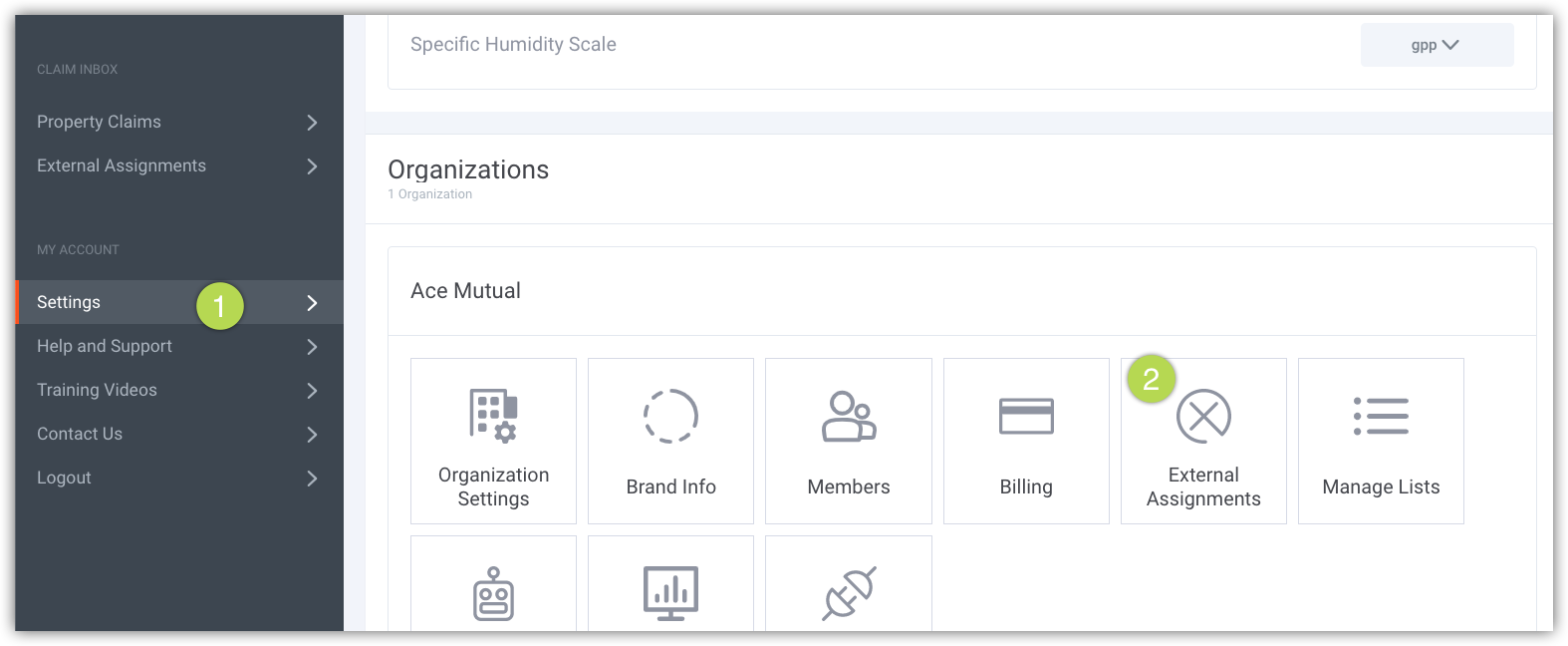Open Help and Support menu item
This screenshot has height=646, width=1568.
click(105, 346)
